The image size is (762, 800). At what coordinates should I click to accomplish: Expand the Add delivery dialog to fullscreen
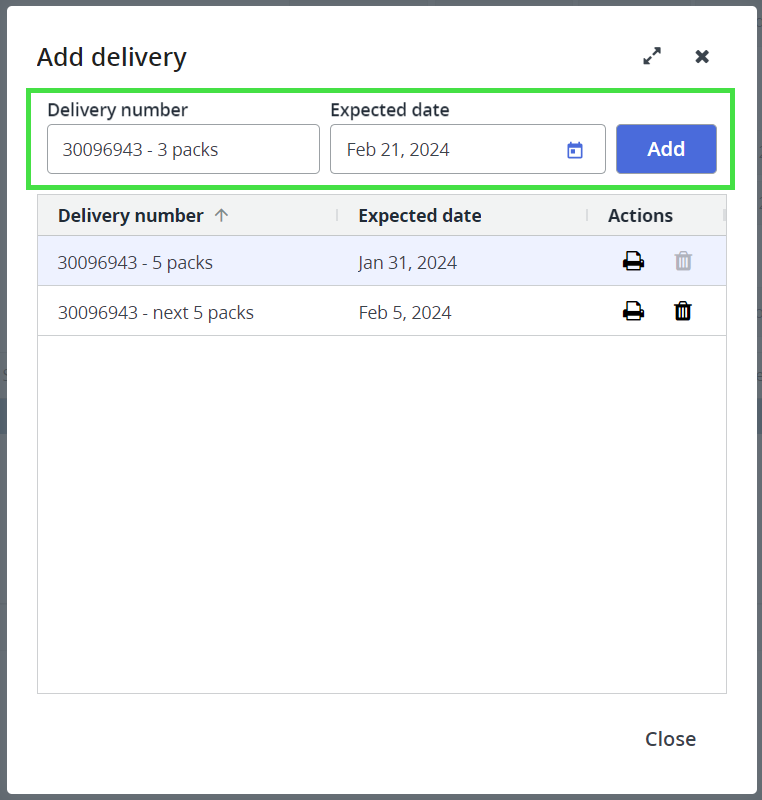click(x=652, y=57)
